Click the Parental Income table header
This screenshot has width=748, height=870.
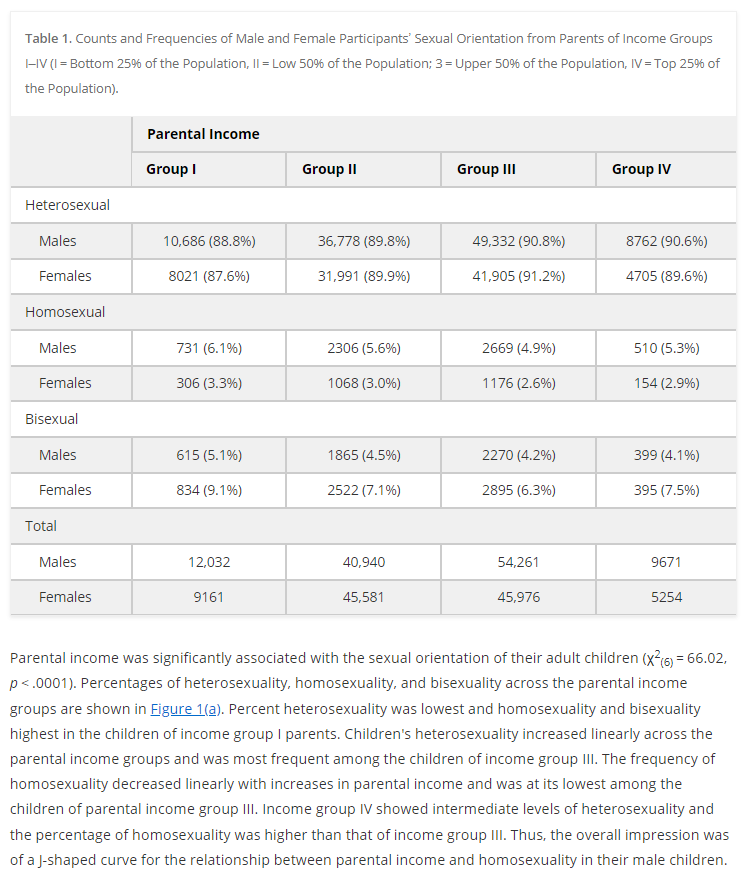click(x=203, y=134)
